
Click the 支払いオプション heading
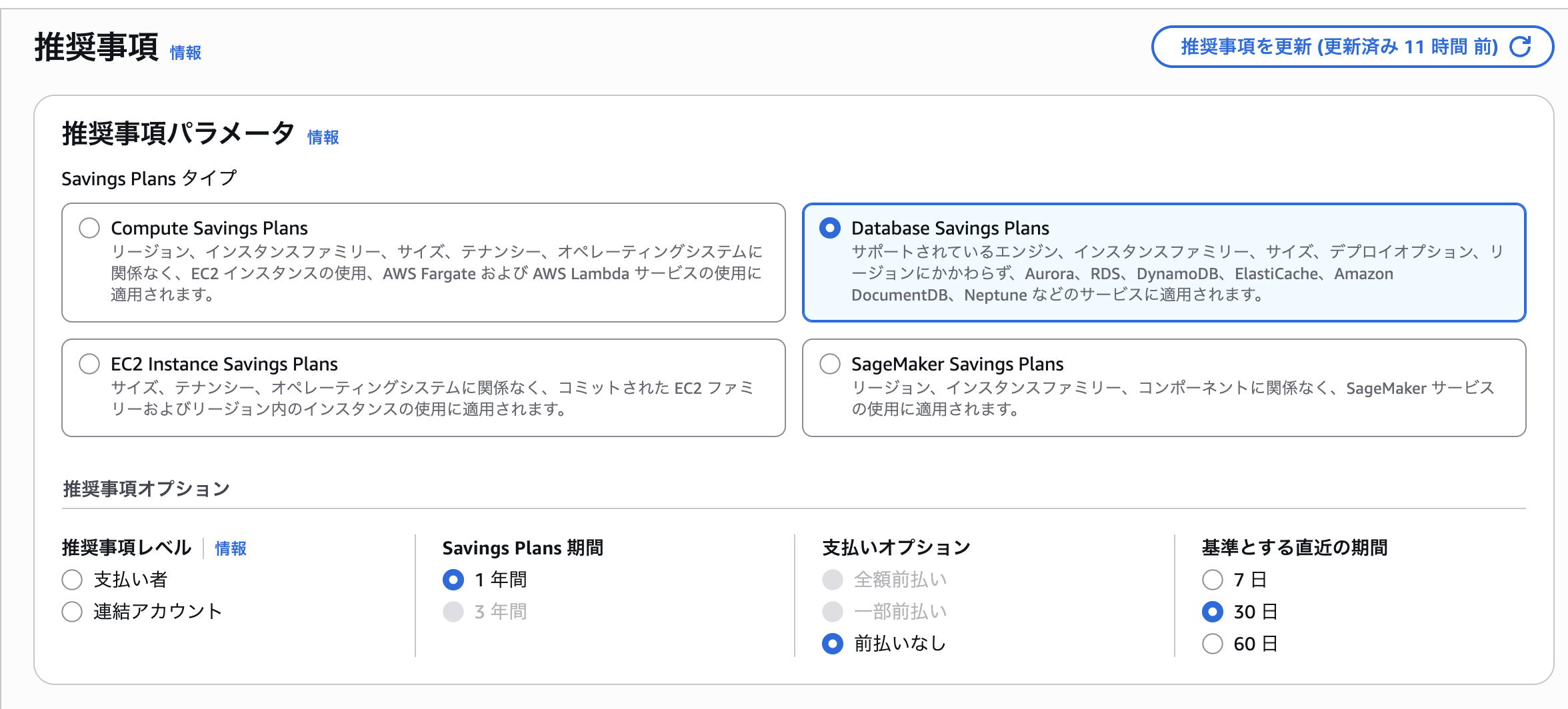point(896,548)
